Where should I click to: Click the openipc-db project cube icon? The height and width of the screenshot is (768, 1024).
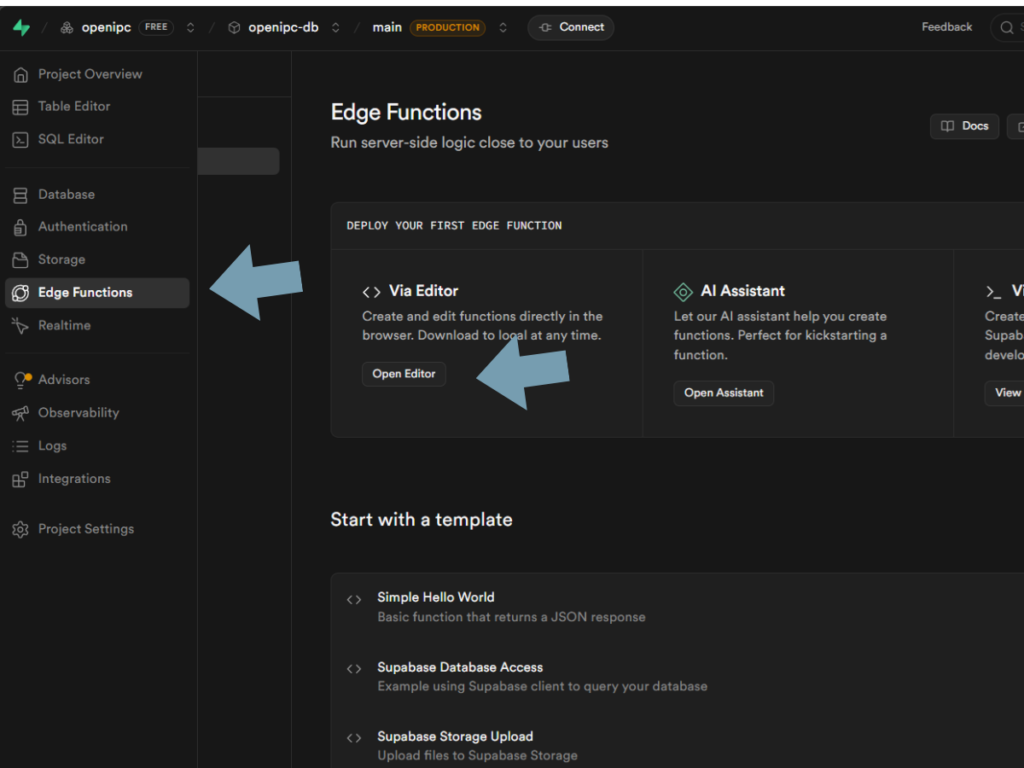[234, 27]
